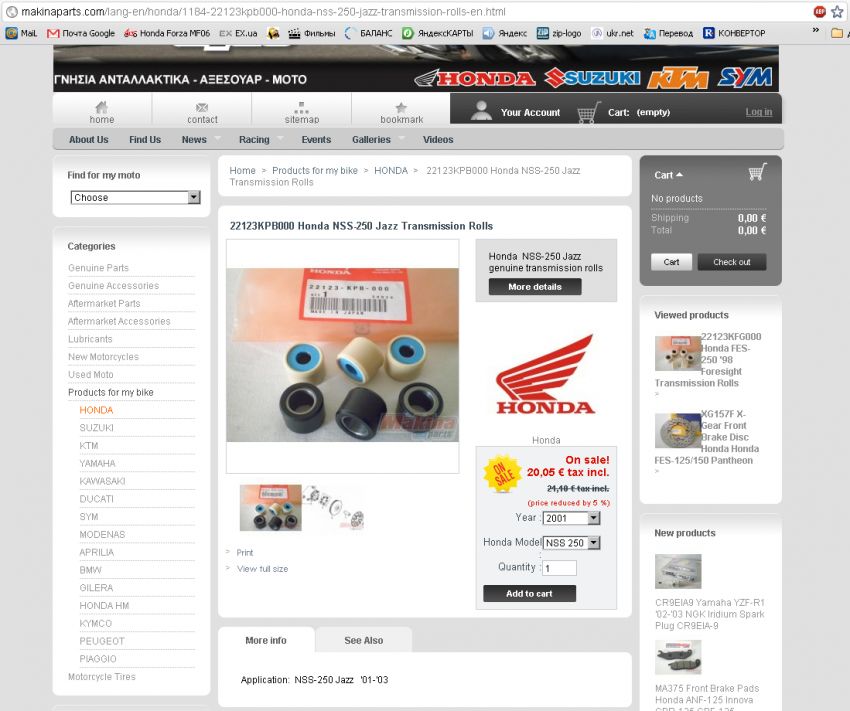
Task: Click the Quantity input field
Action: click(x=559, y=568)
